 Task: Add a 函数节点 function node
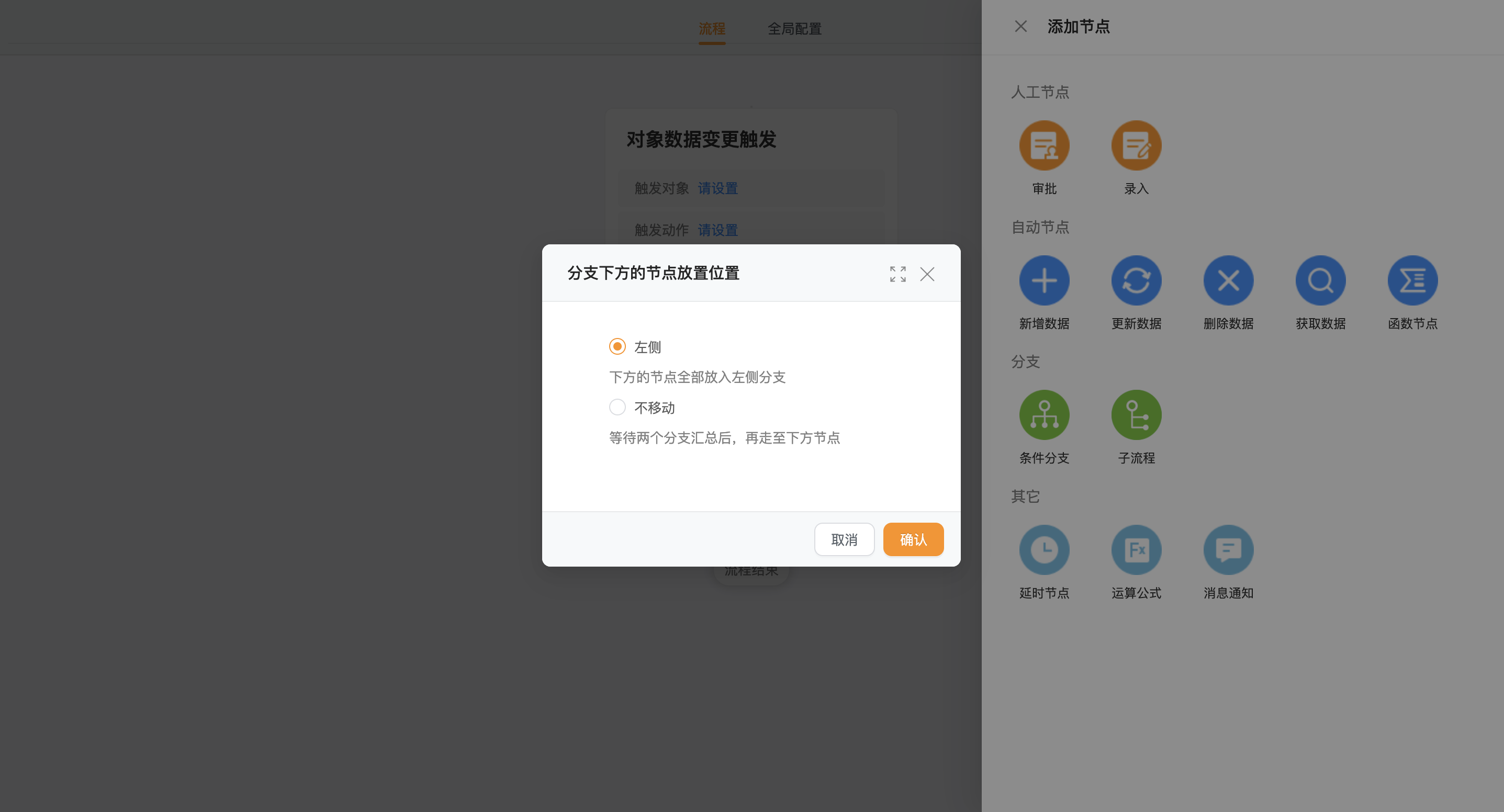(x=1413, y=280)
